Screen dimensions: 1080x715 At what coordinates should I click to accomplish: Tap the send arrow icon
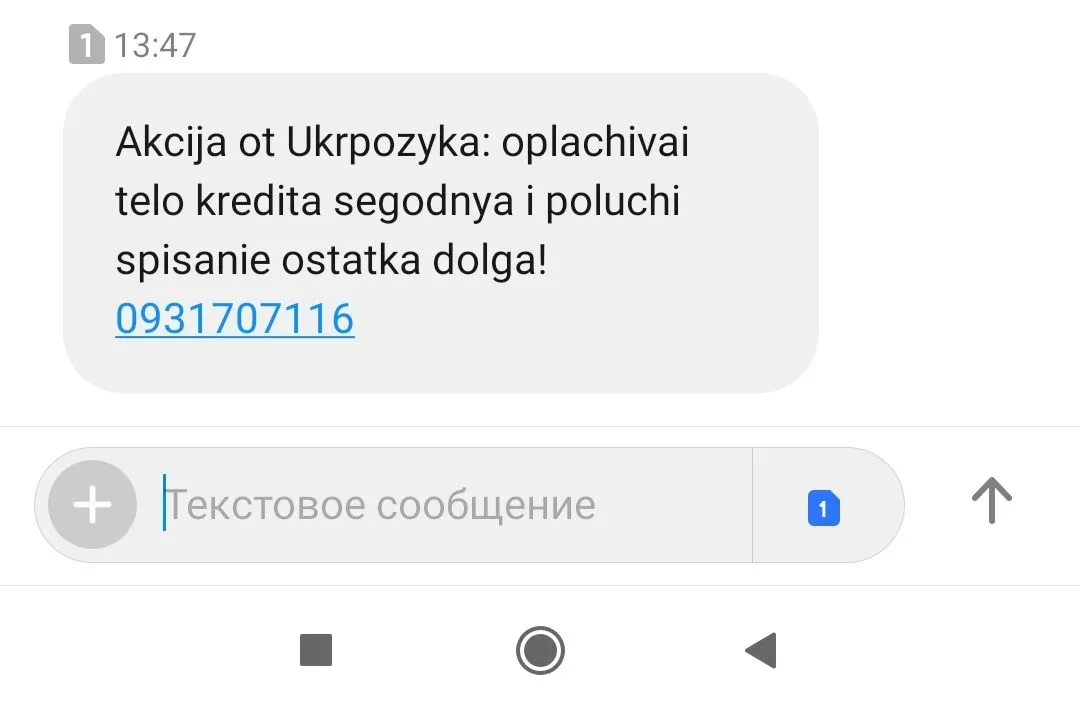pos(992,501)
